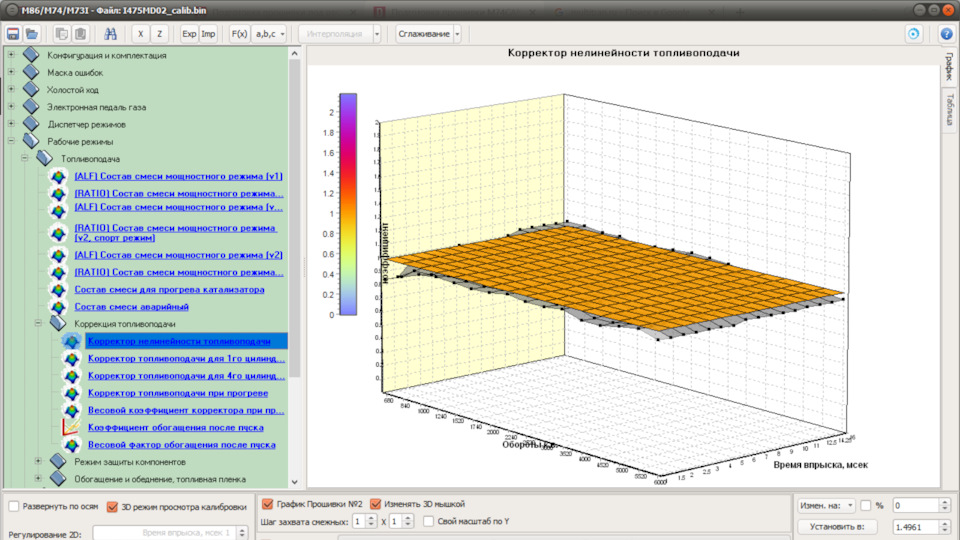Click the Холостой ход diamond icon
The image size is (960, 540).
pyautogui.click(x=31, y=89)
